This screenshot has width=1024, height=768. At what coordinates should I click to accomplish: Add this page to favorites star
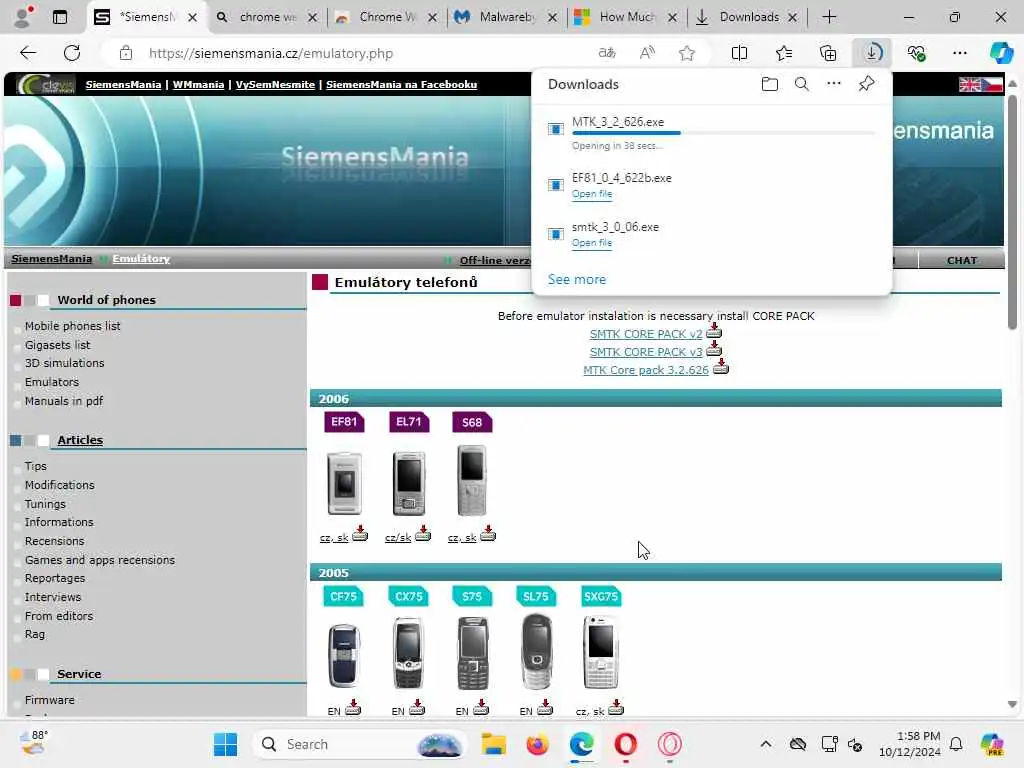pos(686,53)
